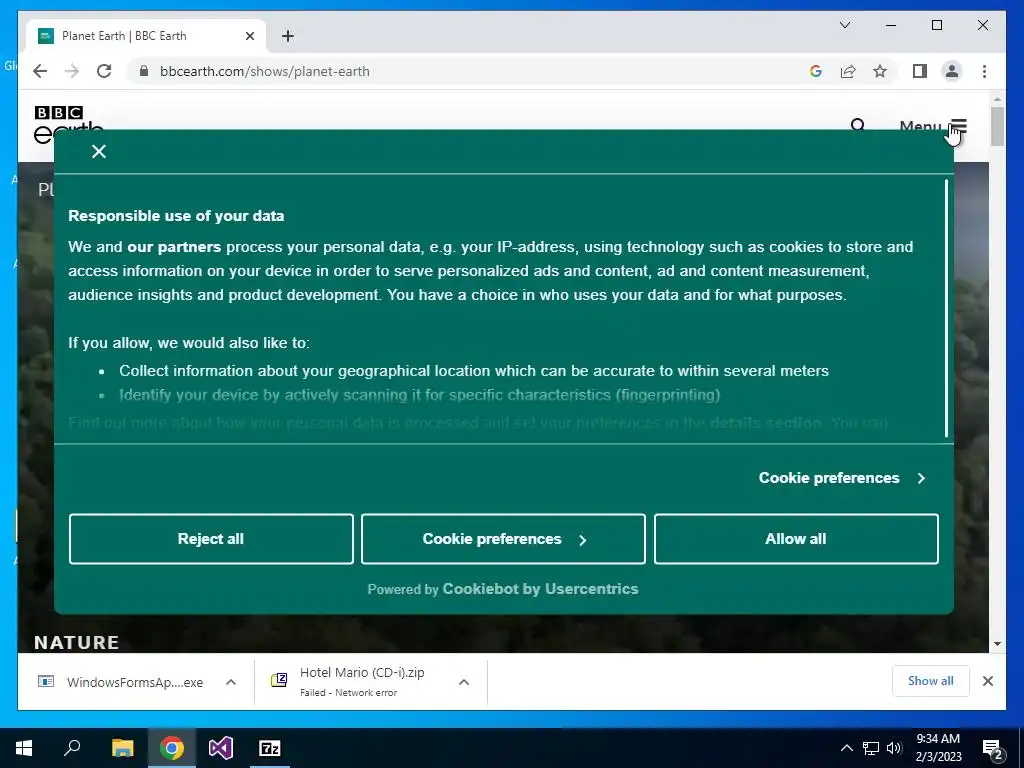Show hidden system tray icons
Image resolution: width=1024 pixels, height=768 pixels.
coord(846,748)
